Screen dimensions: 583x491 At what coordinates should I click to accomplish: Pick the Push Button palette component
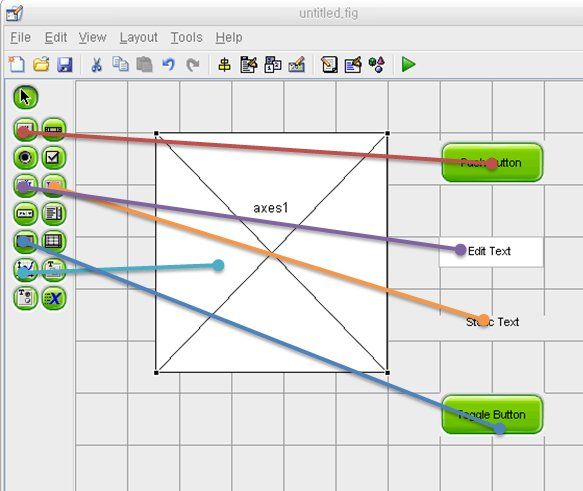[26, 130]
